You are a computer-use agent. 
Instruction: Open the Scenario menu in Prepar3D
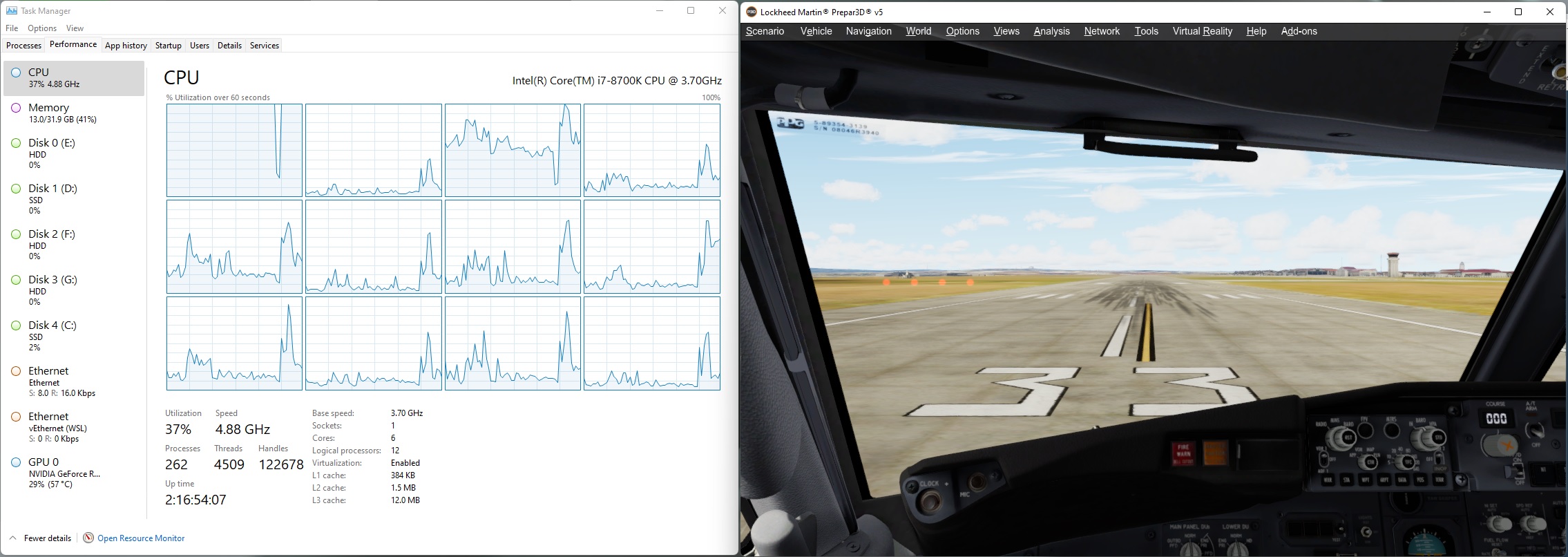(x=765, y=31)
